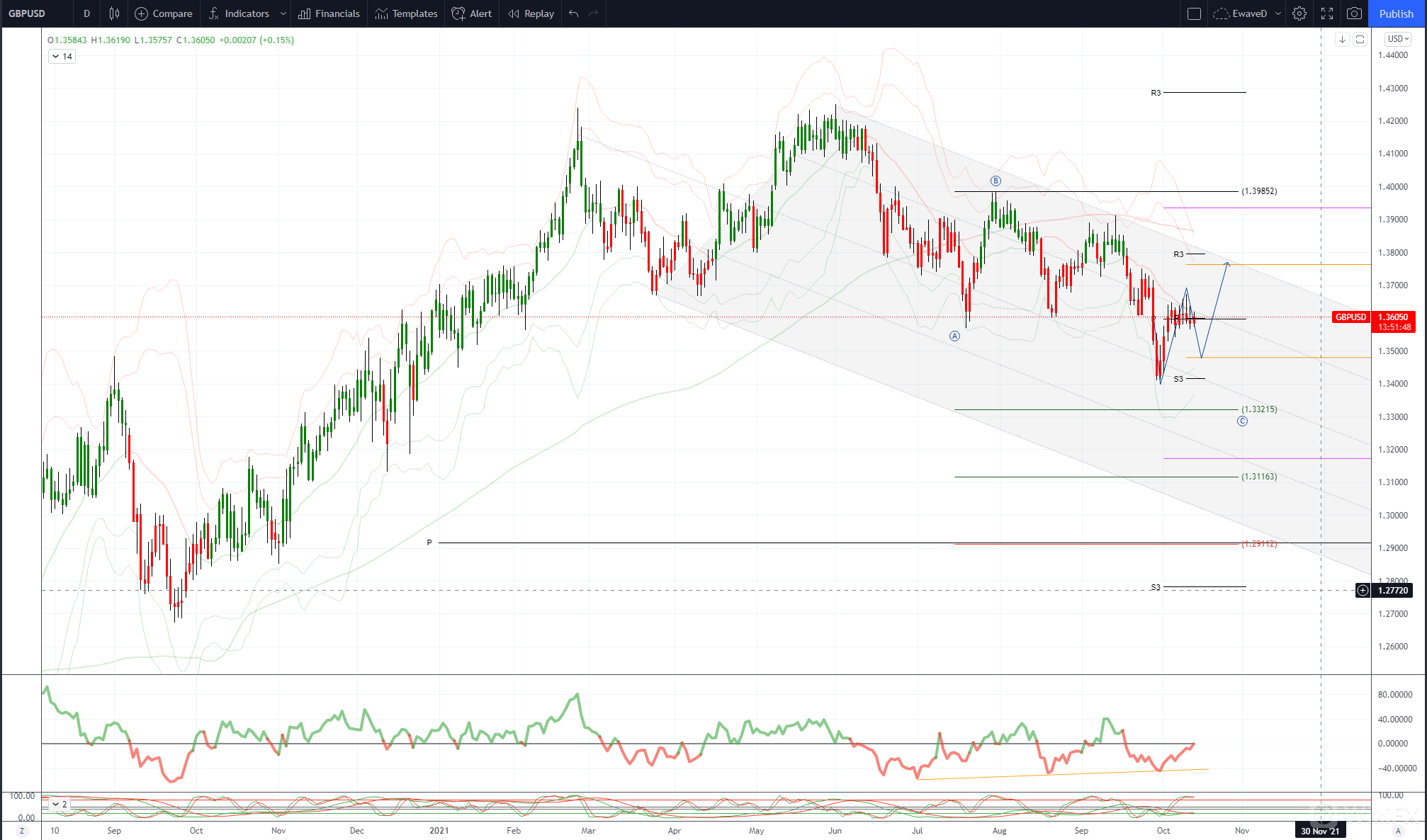Click the layout square icon
The width and height of the screenshot is (1427, 840).
point(1194,13)
